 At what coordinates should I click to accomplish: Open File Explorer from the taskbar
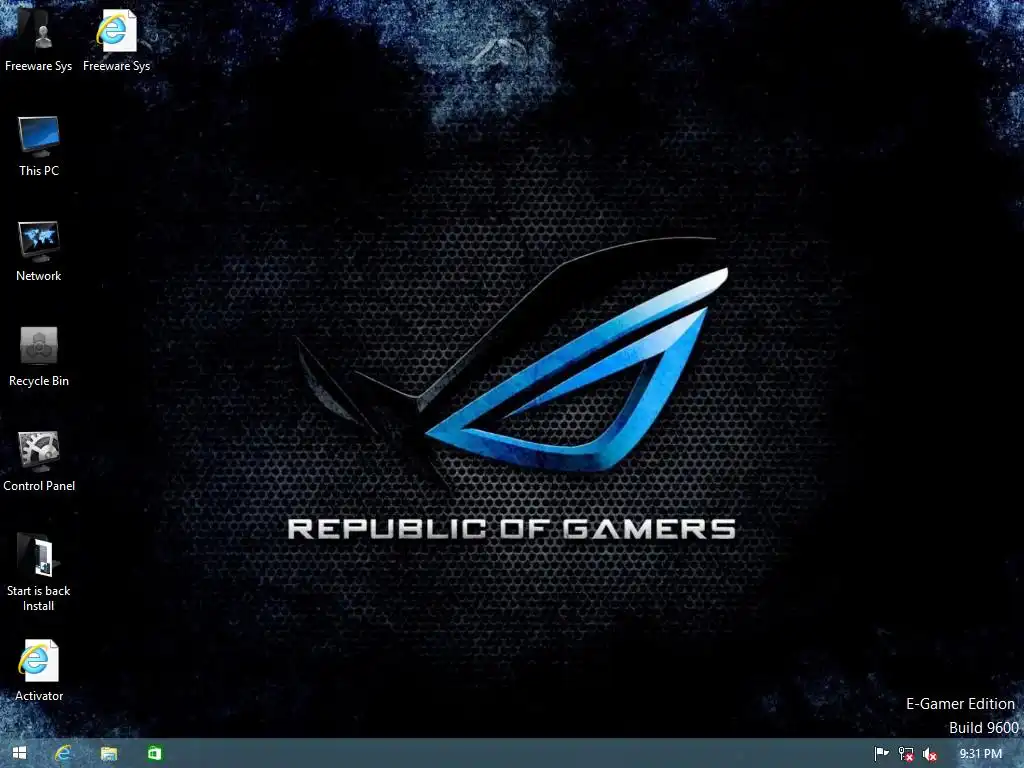108,753
